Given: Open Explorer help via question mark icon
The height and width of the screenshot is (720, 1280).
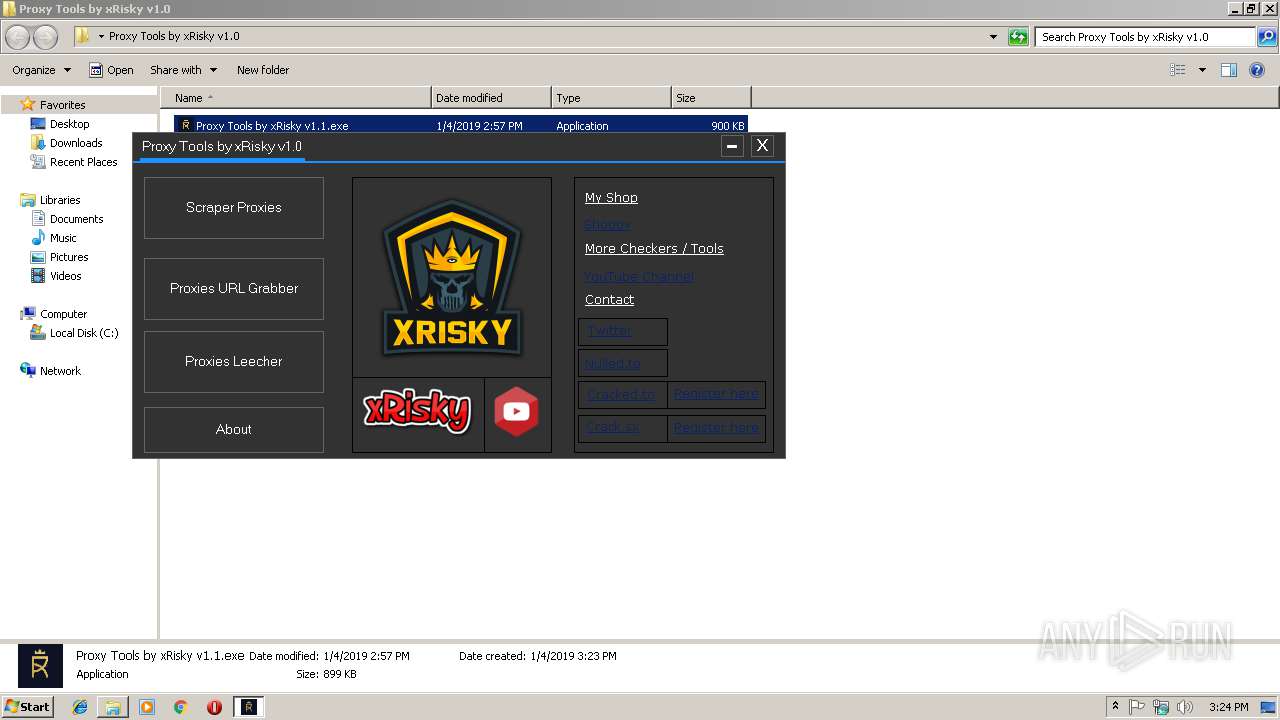Looking at the screenshot, I should click(x=1257, y=70).
